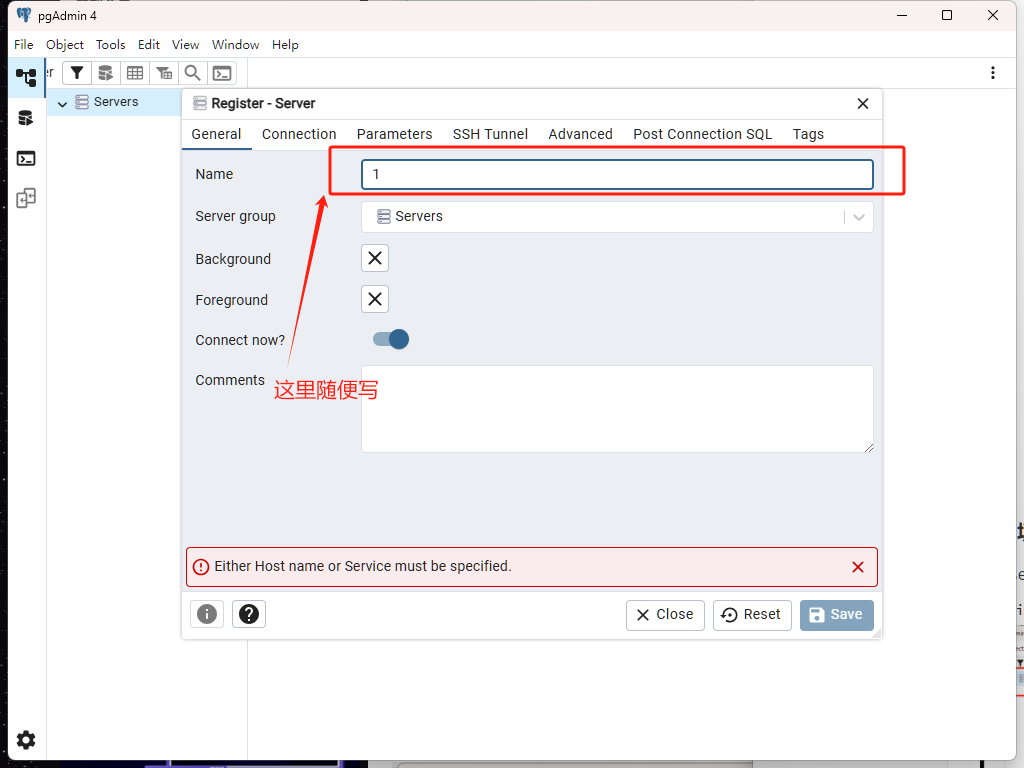Dismiss the Host name error message
1024x768 pixels.
pyautogui.click(x=857, y=567)
